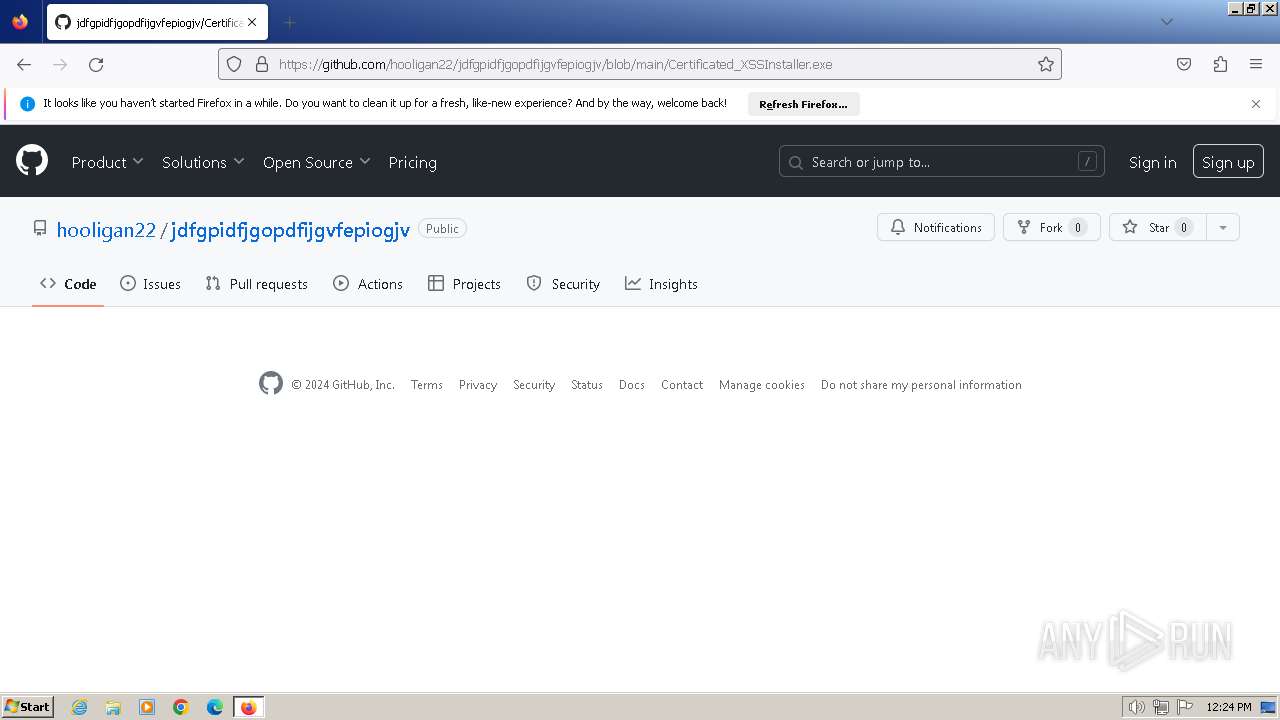Open the Windows Start menu

coord(27,706)
